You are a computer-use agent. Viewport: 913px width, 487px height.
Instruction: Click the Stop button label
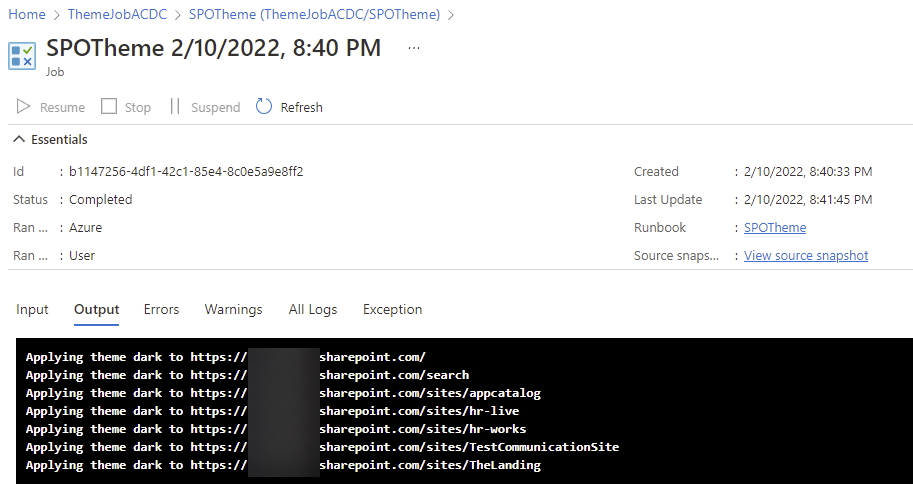pyautogui.click(x=137, y=108)
